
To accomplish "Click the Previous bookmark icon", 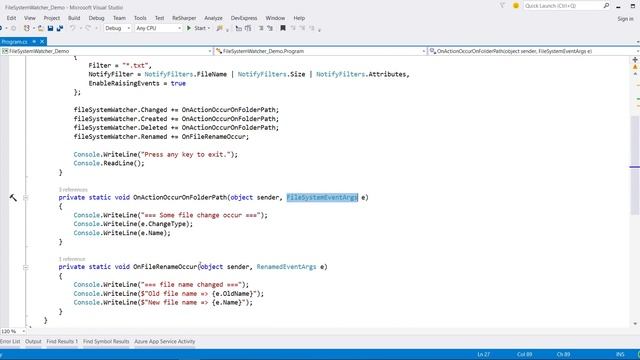I will click(x=293, y=28).
